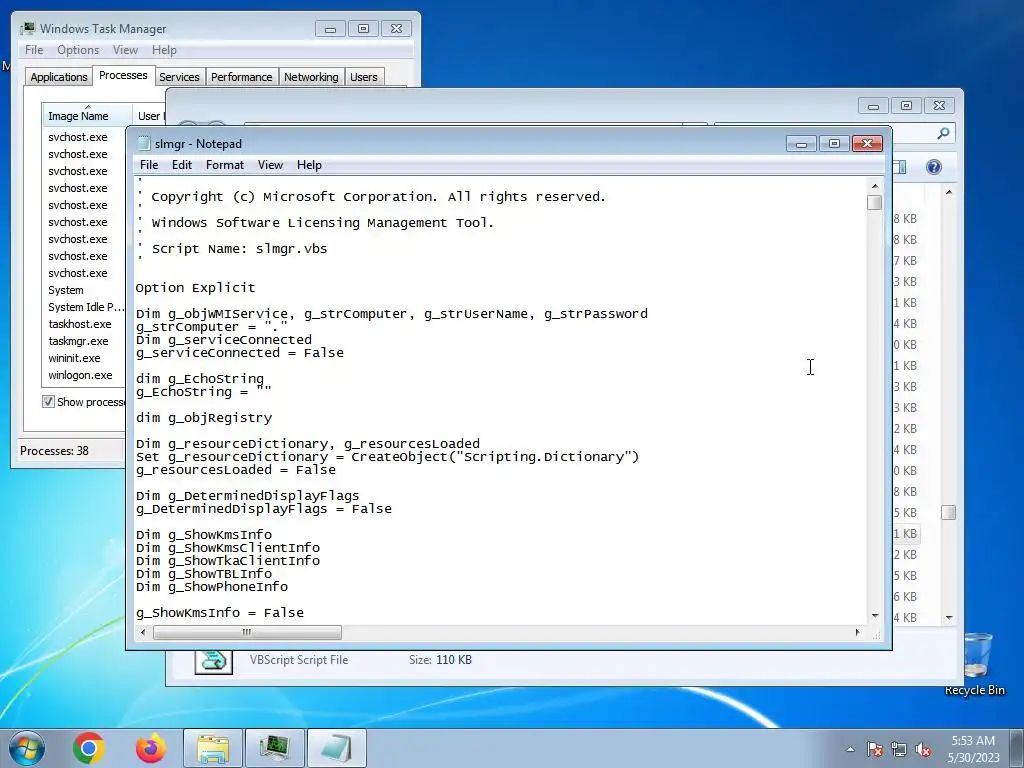Launch Google Chrome from the taskbar

point(89,748)
